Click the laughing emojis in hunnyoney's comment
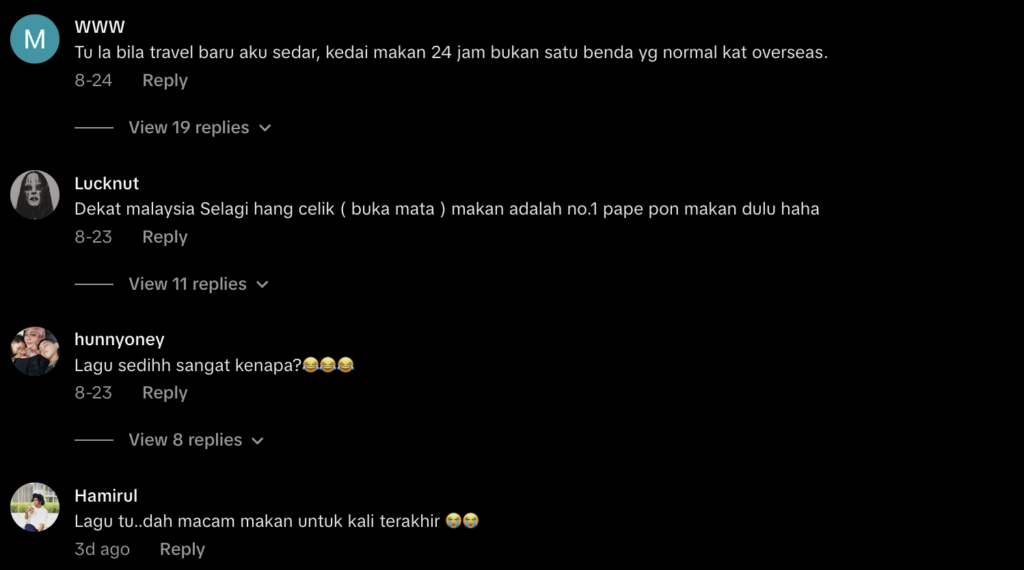 [328, 364]
